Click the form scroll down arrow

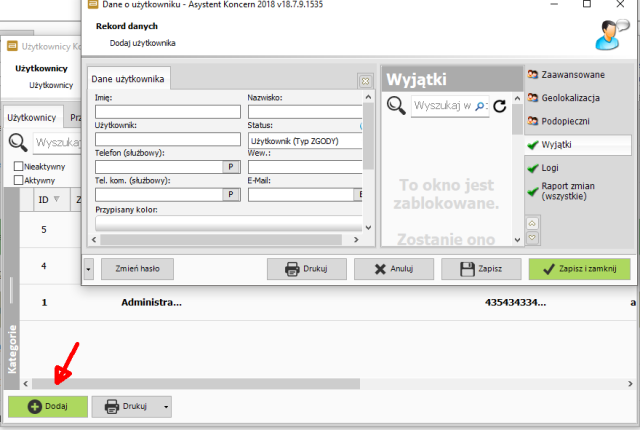coord(368,227)
